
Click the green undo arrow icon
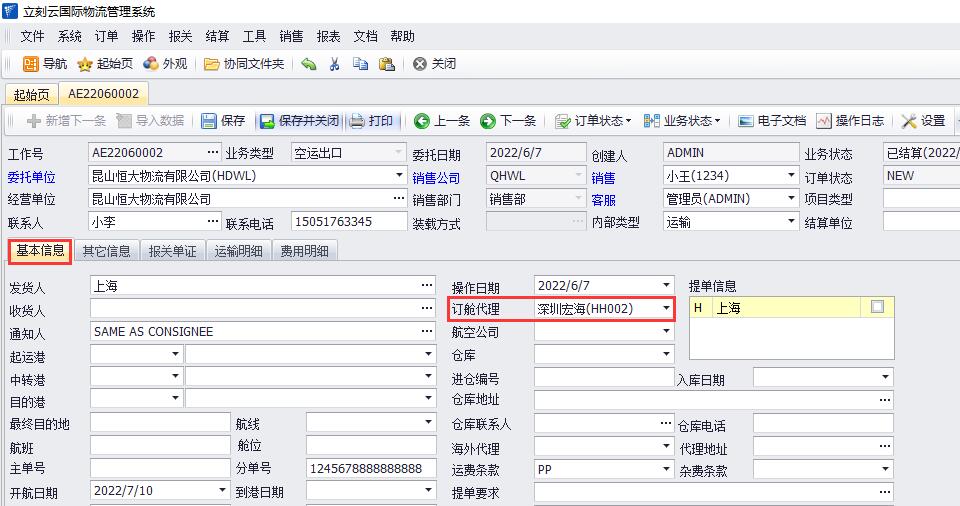pyautogui.click(x=309, y=64)
